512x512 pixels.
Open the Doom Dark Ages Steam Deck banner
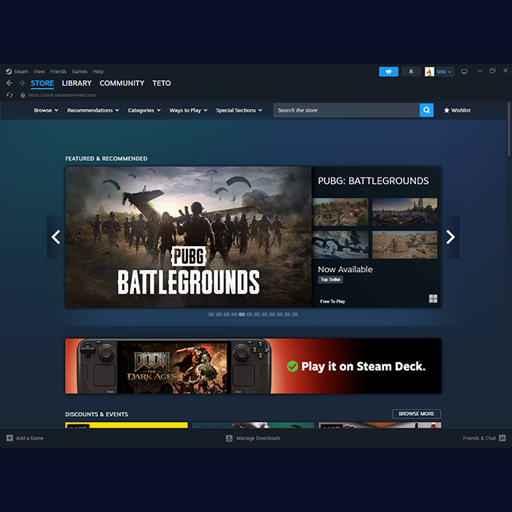tap(253, 366)
